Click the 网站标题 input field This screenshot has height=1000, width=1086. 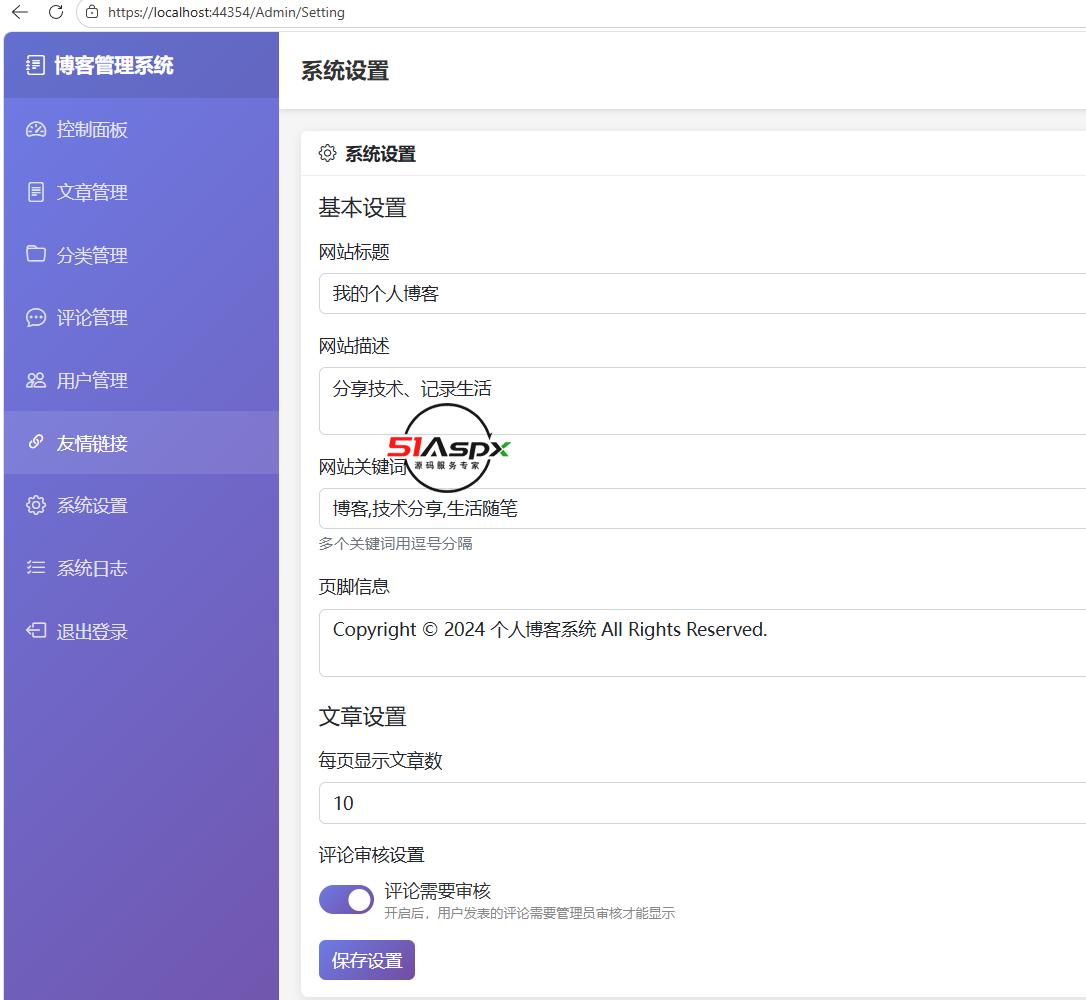(x=702, y=294)
